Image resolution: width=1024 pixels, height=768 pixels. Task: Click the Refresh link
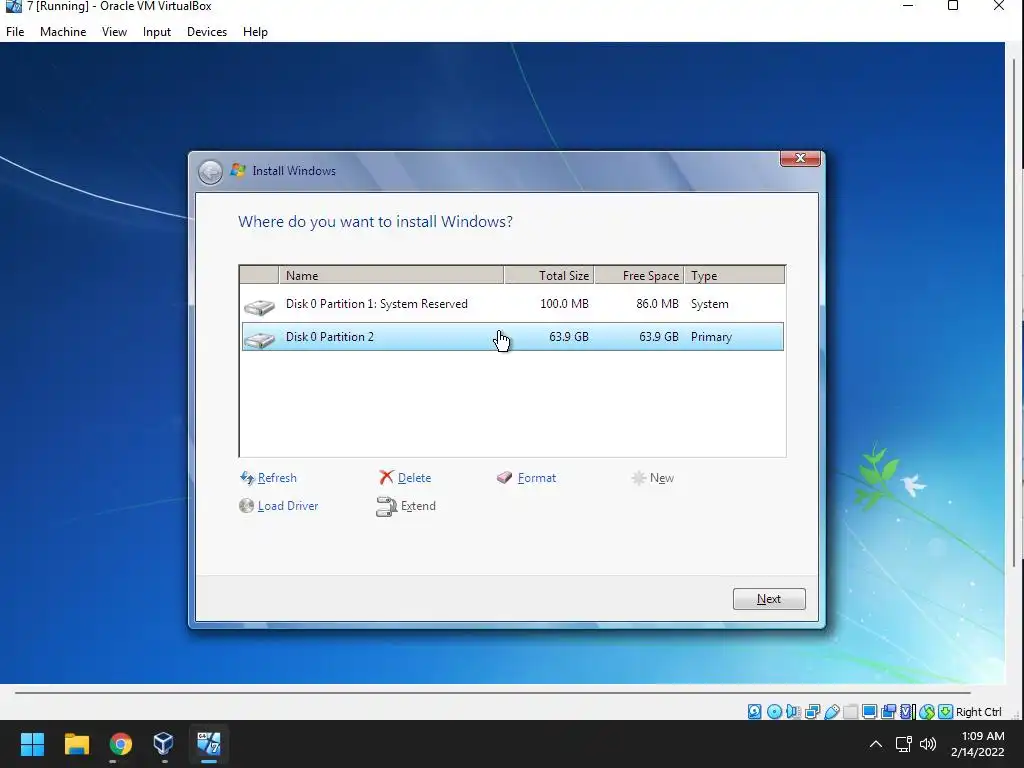tap(277, 478)
